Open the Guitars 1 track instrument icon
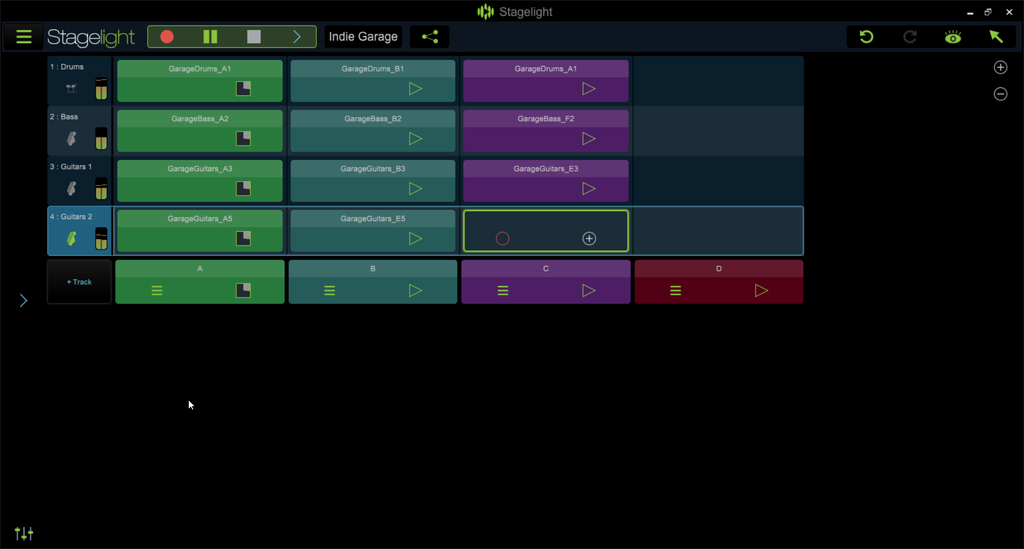 click(71, 189)
